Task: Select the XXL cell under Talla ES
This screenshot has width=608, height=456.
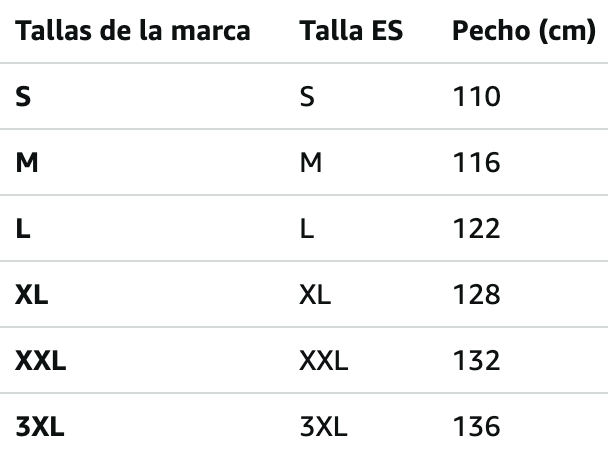Action: 324,361
